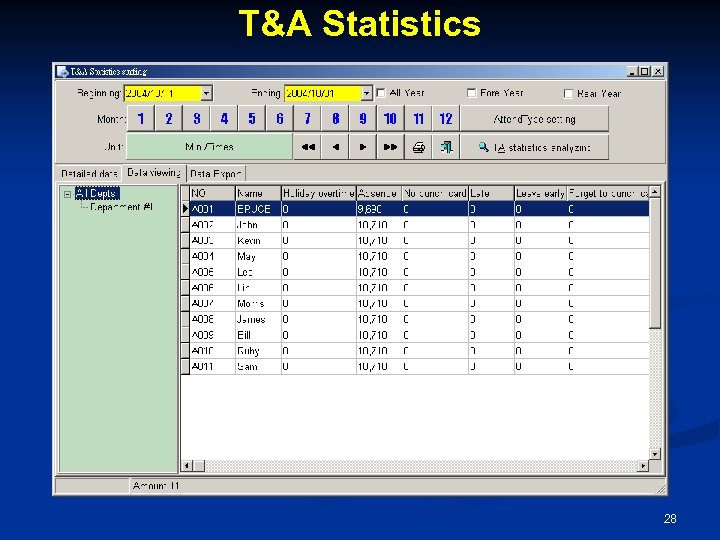Switch to the Detailed data tab
Image resolution: width=720 pixels, height=540 pixels.
pyautogui.click(x=89, y=174)
